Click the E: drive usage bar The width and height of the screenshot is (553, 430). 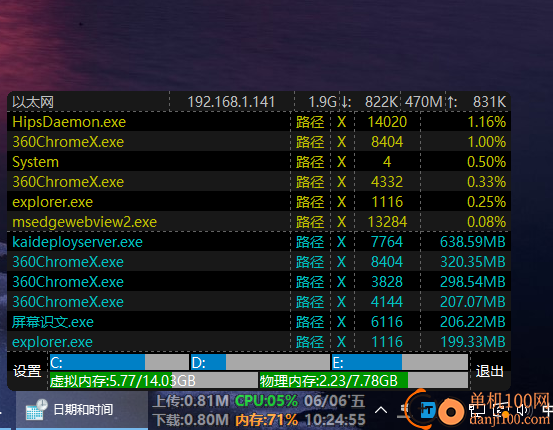[400, 362]
